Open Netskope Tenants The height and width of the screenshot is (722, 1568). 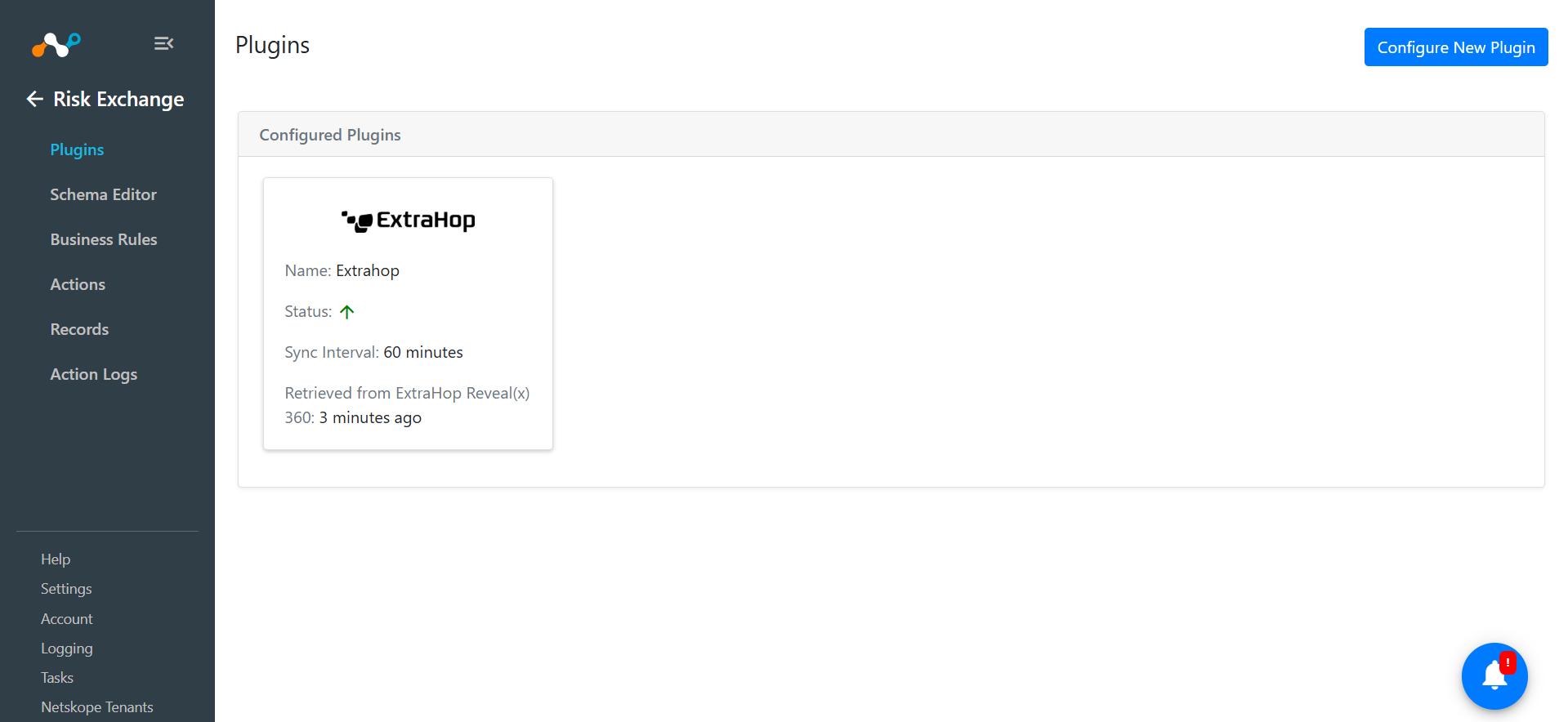pyautogui.click(x=97, y=707)
